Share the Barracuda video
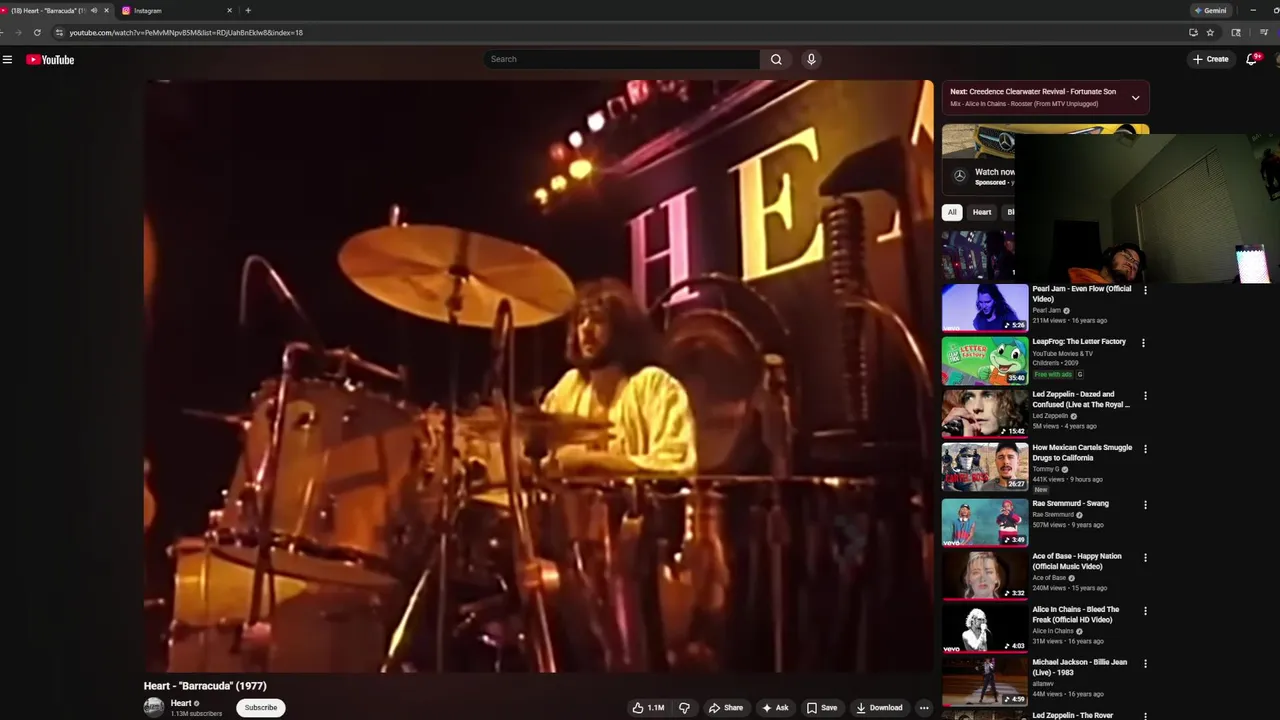This screenshot has height=720, width=1280. pos(726,707)
